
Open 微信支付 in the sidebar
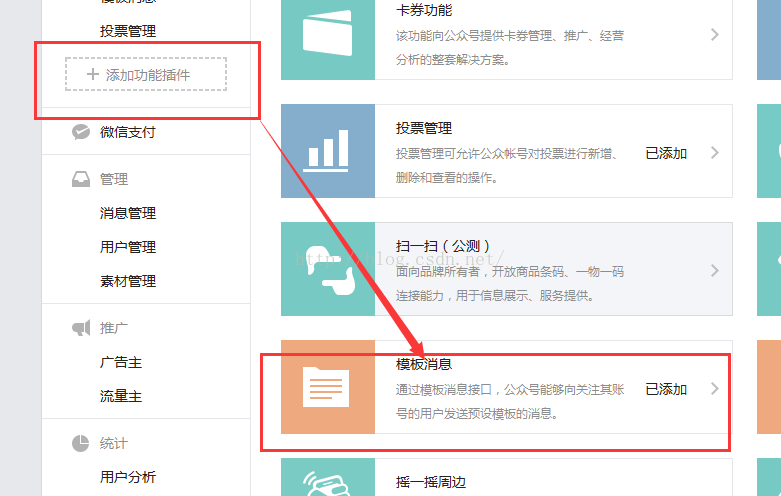(x=128, y=132)
